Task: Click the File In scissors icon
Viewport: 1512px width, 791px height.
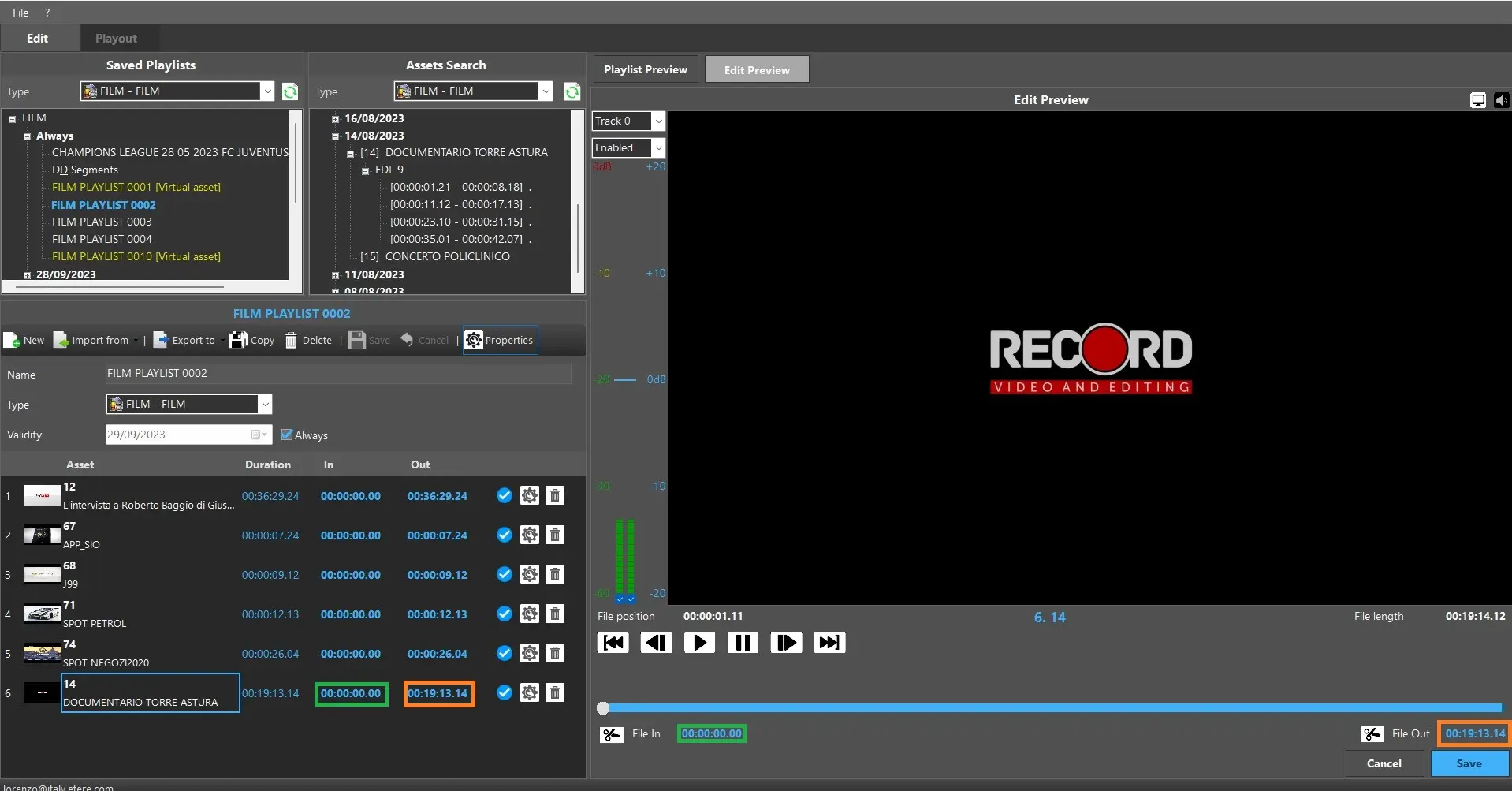Action: [612, 734]
